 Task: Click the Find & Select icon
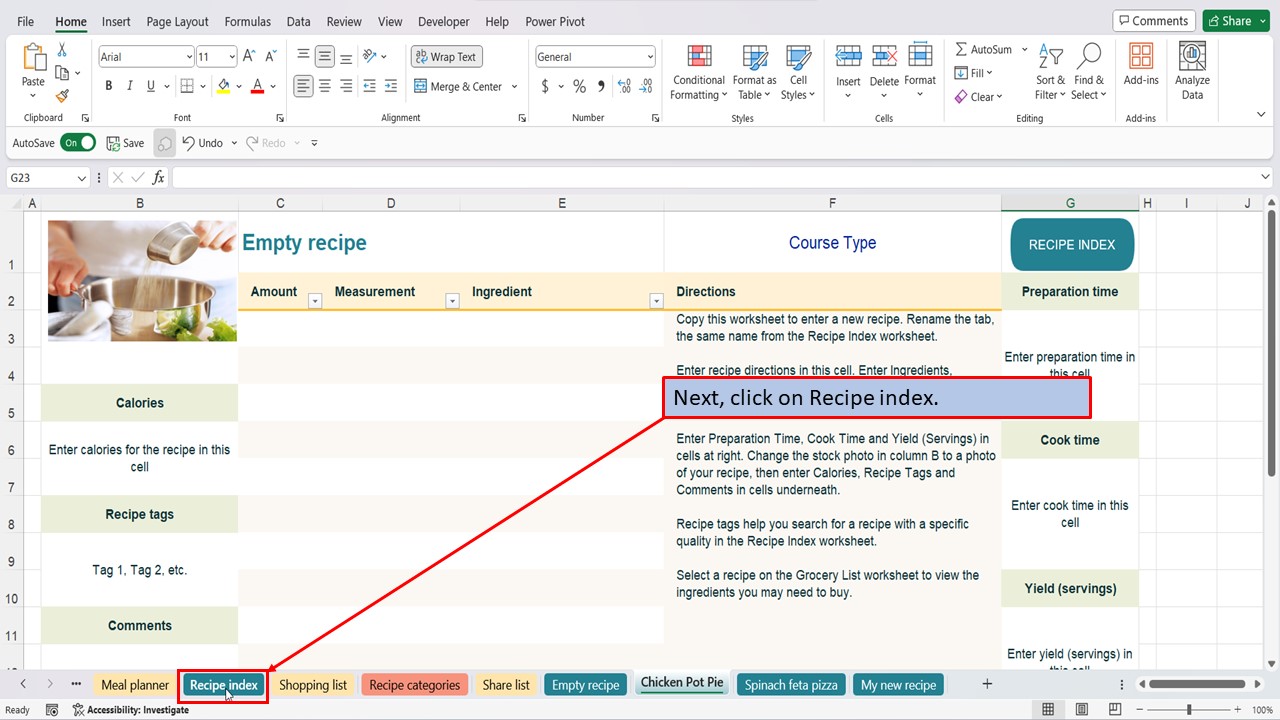coord(1089,70)
